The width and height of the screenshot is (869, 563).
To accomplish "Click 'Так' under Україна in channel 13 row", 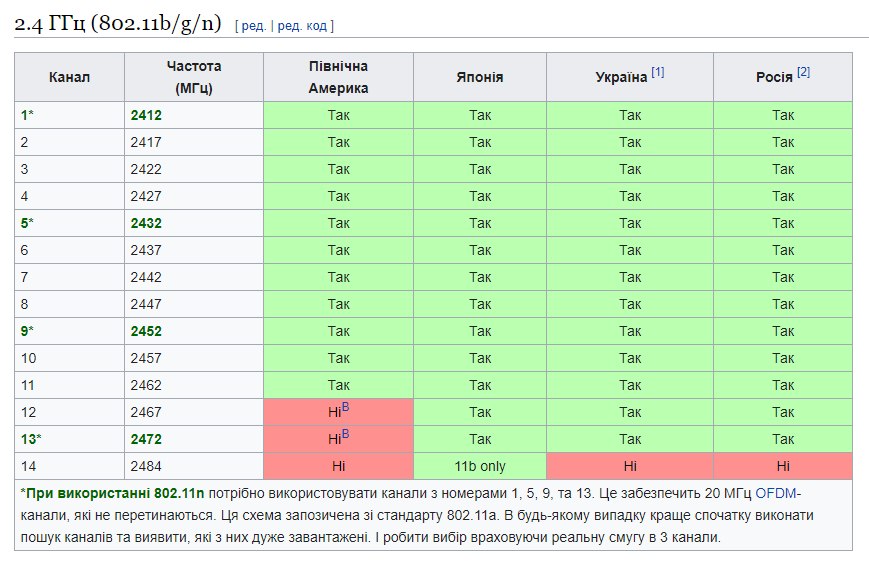I will (x=630, y=439).
